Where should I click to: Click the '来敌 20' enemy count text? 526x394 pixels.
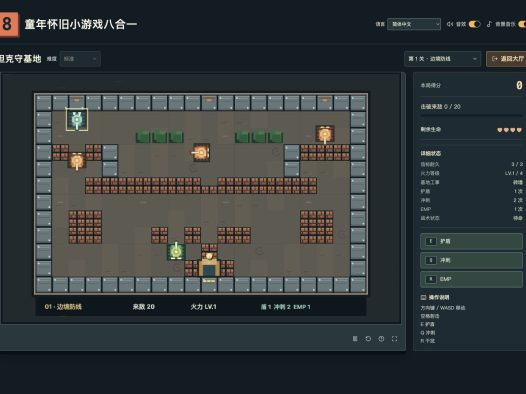tap(144, 306)
